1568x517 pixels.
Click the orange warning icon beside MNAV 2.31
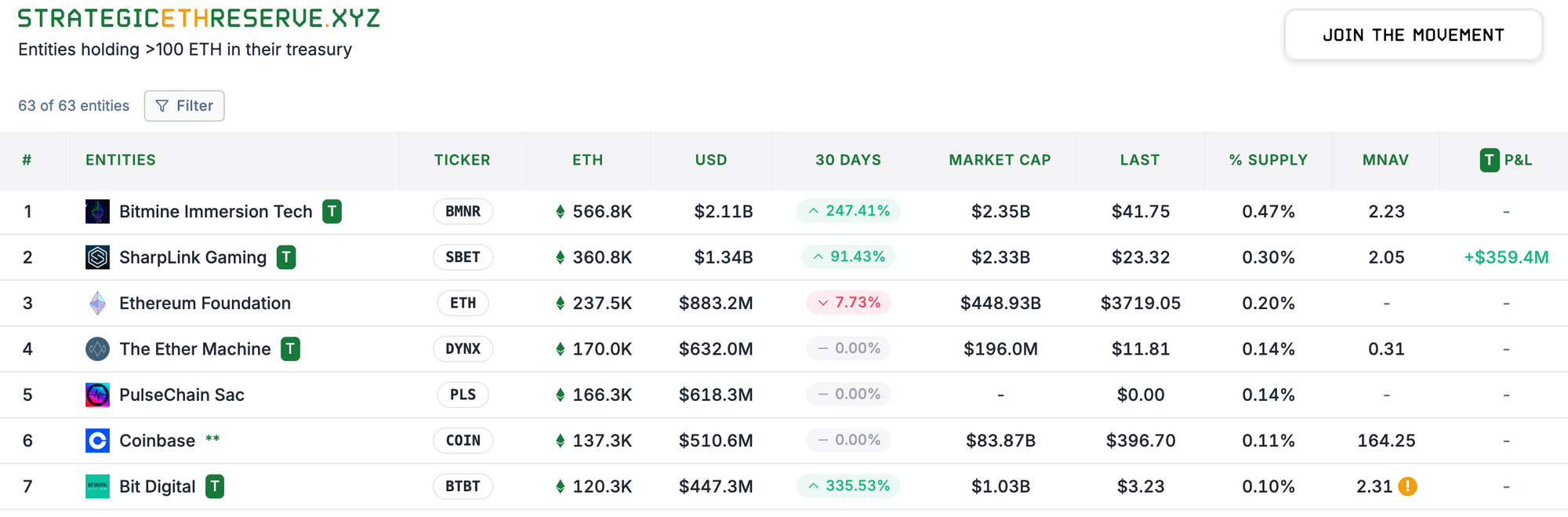(1407, 486)
